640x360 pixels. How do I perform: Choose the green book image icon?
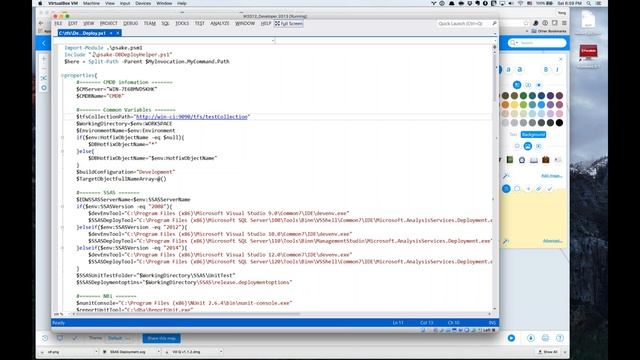click(510, 160)
